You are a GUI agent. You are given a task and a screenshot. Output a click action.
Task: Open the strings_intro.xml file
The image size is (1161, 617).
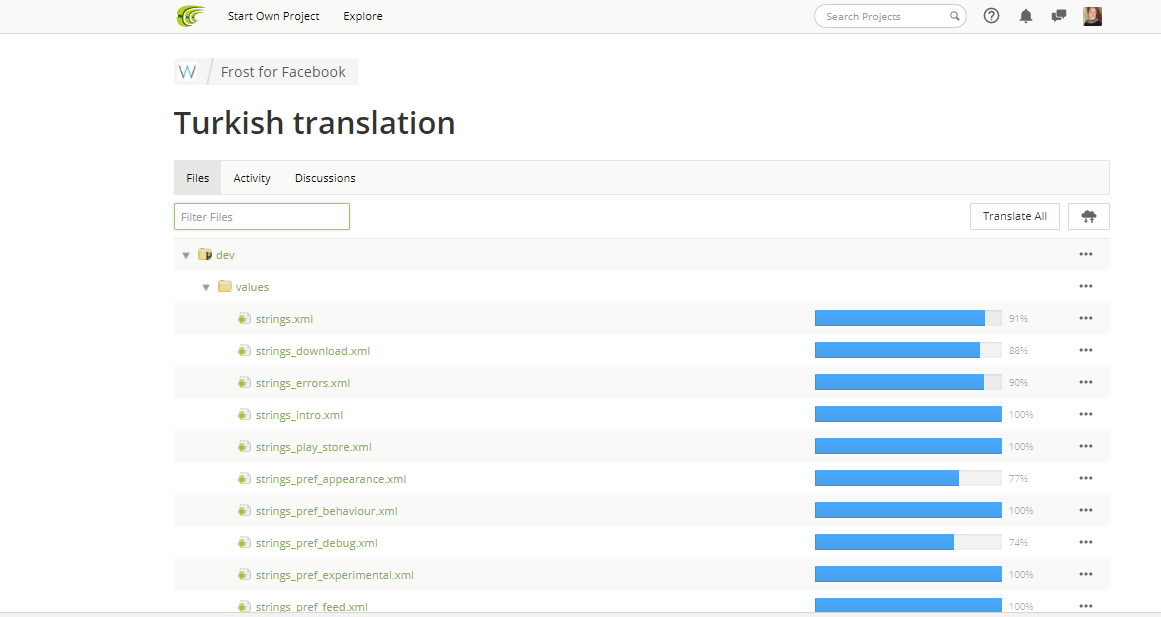click(299, 415)
